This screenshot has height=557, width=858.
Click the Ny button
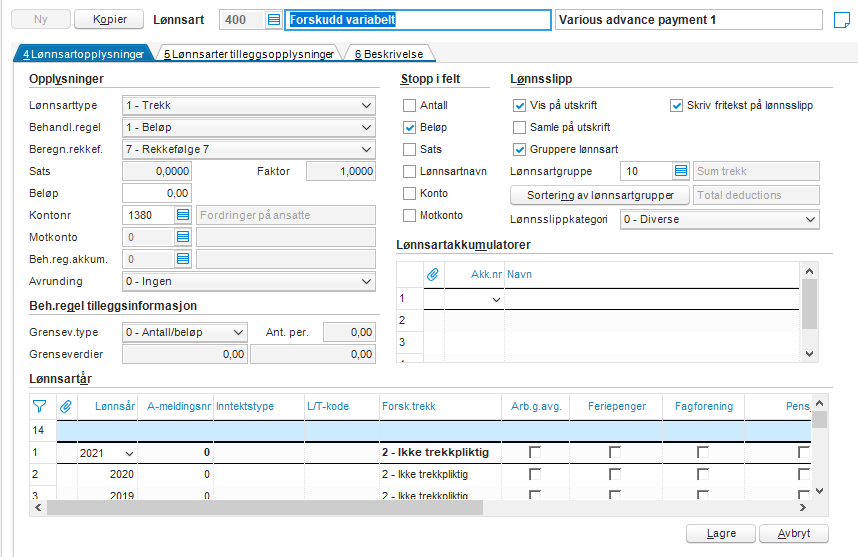41,19
